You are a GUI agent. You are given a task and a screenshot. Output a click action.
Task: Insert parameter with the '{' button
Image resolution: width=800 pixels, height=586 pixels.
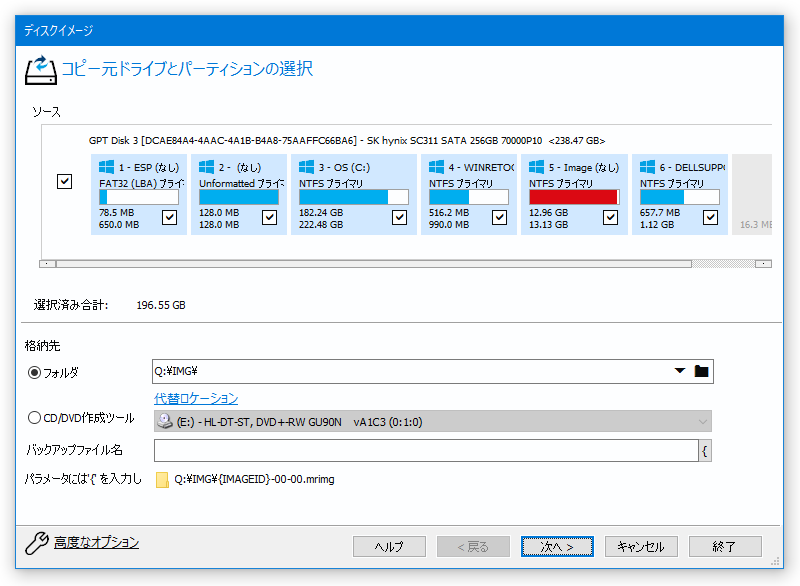(705, 451)
